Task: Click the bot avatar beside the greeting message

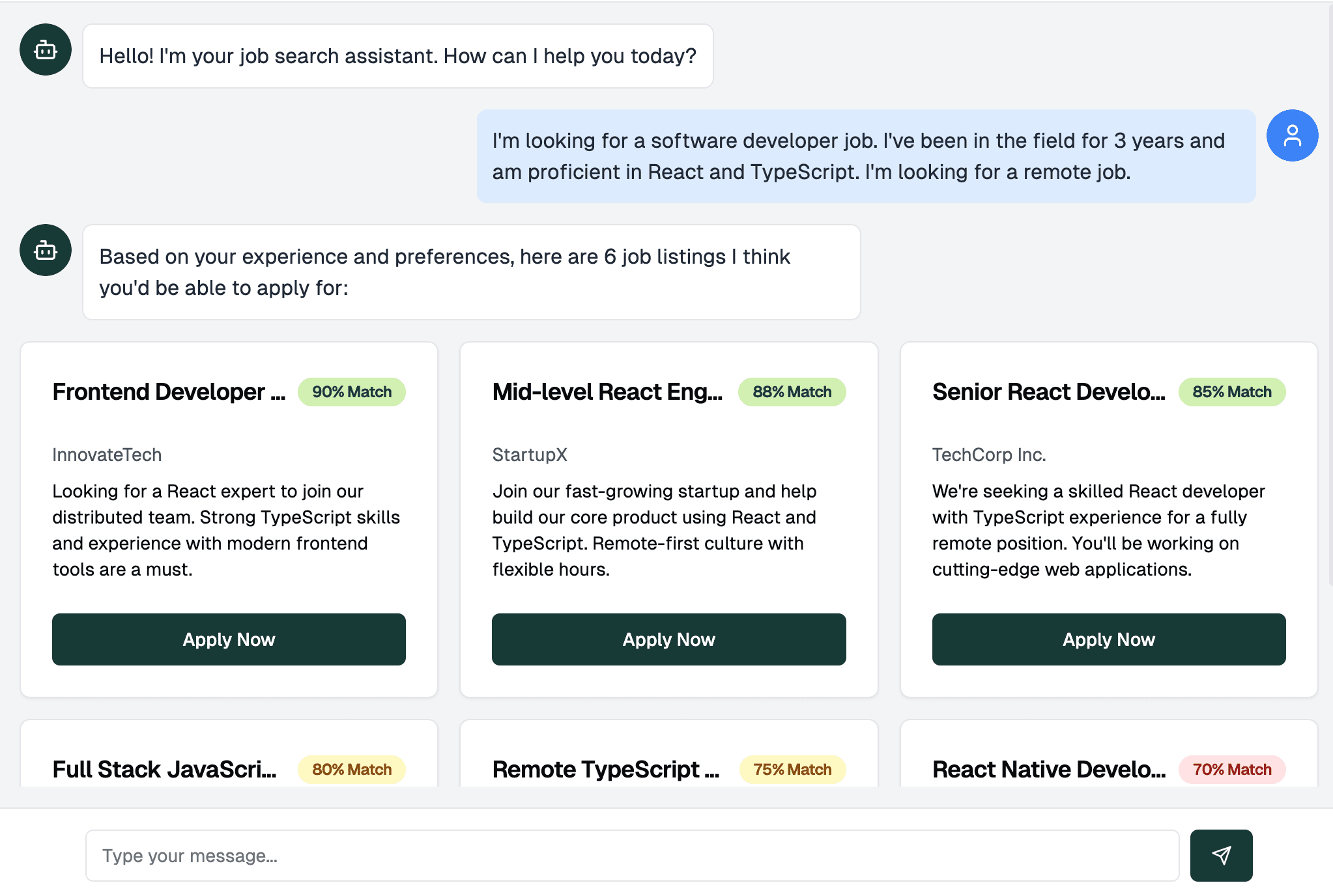Action: (46, 49)
